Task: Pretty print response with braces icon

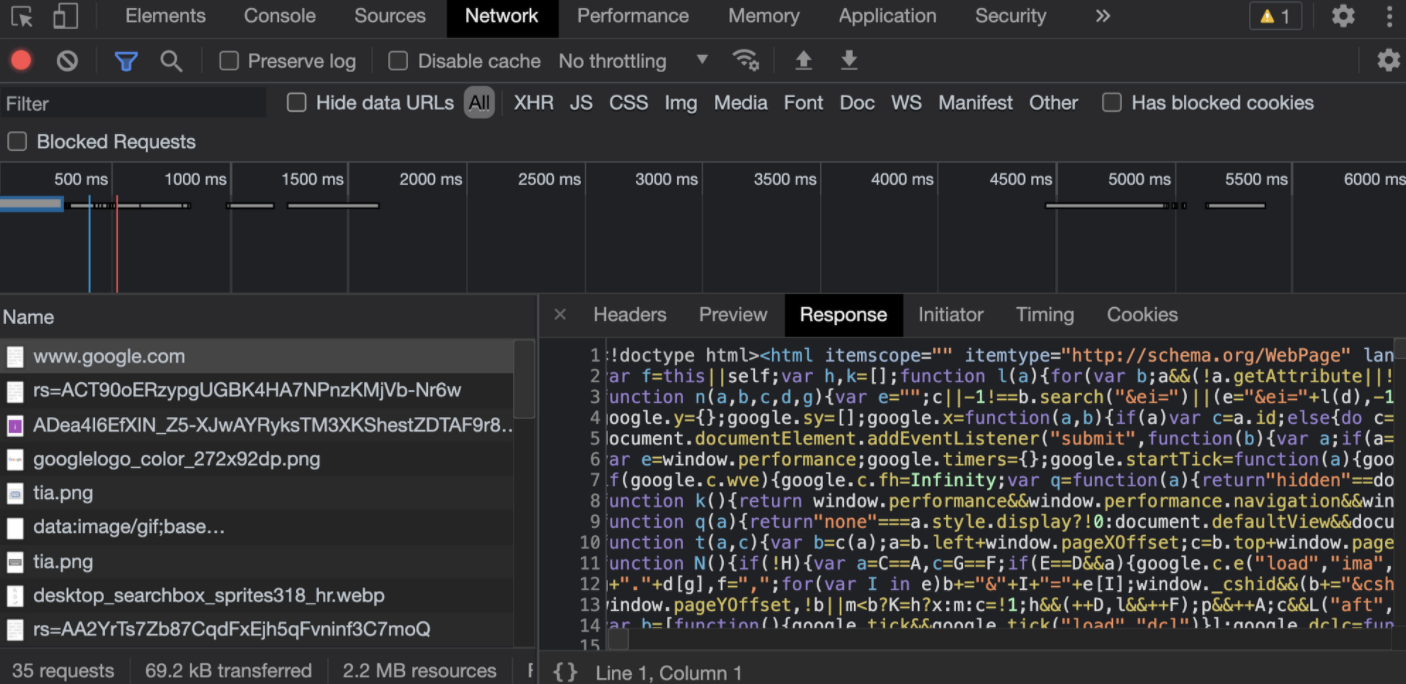Action: [x=565, y=672]
